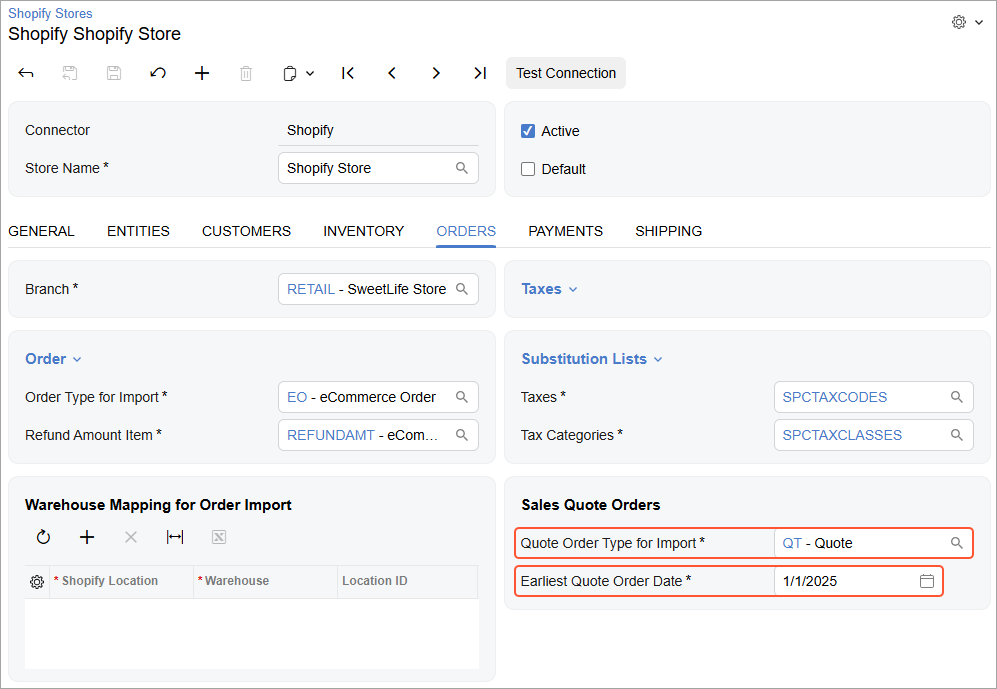Go to the first record
The image size is (997, 689).
point(348,73)
